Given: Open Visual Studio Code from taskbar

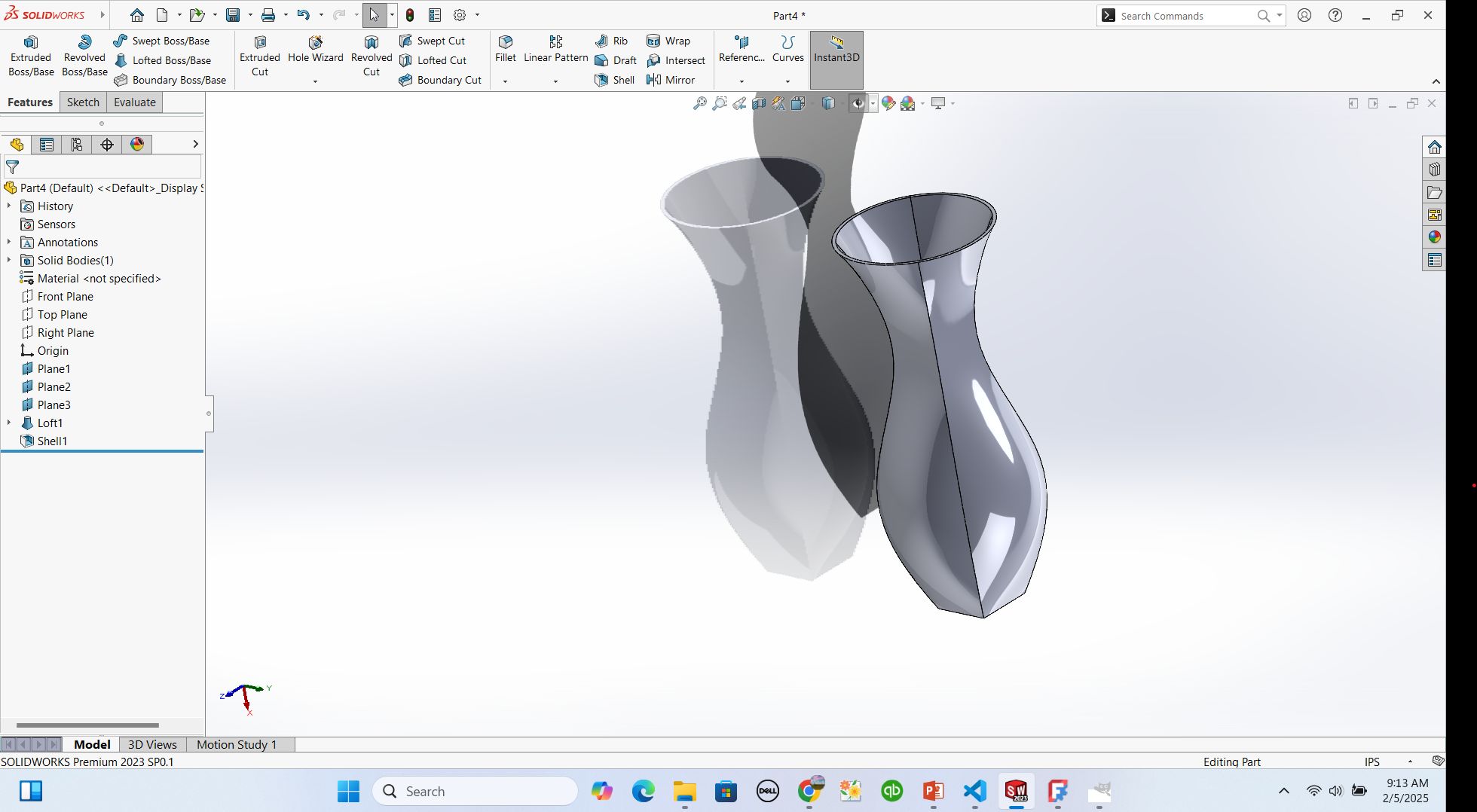Looking at the screenshot, I should pyautogui.click(x=974, y=791).
